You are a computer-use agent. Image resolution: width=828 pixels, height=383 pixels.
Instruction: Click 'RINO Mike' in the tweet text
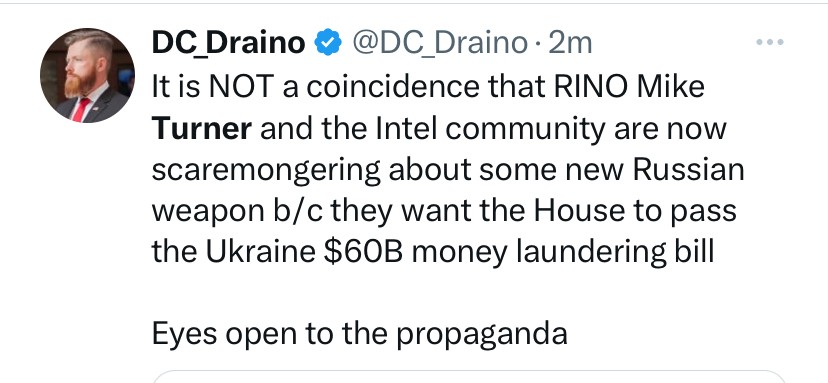pos(629,87)
